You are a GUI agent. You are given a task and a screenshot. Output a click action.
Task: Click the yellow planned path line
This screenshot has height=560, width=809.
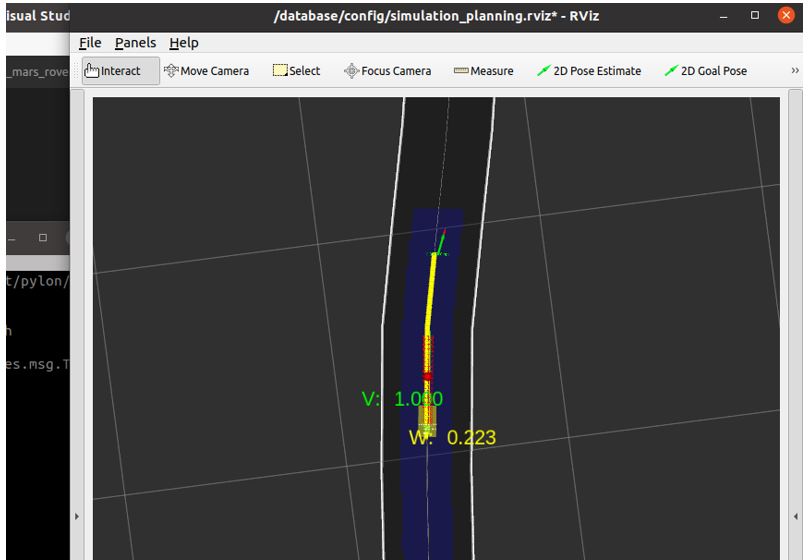[x=430, y=294]
